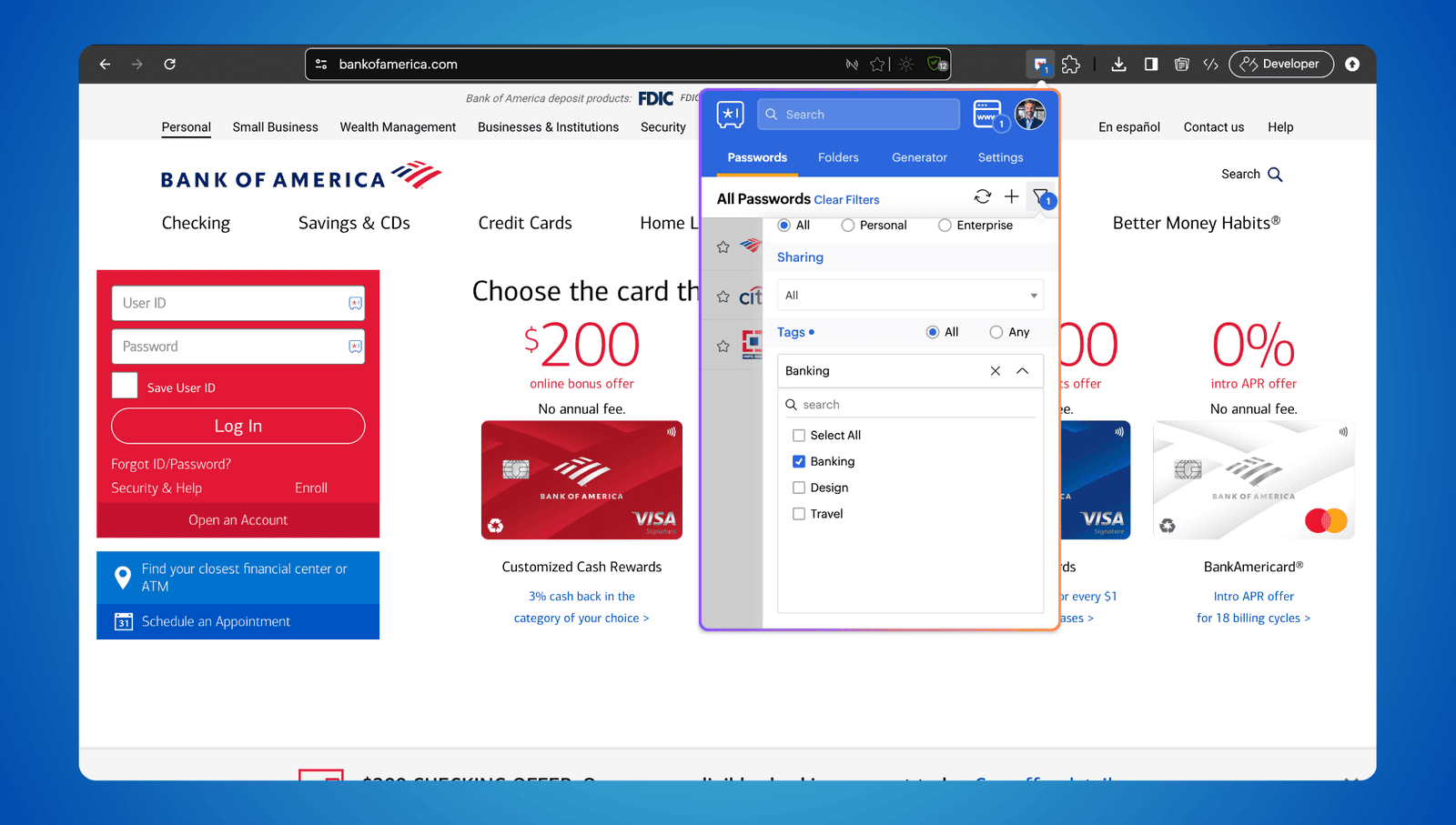Check the Select All tags checkbox
Viewport: 1456px width, 825px height.
(x=799, y=435)
